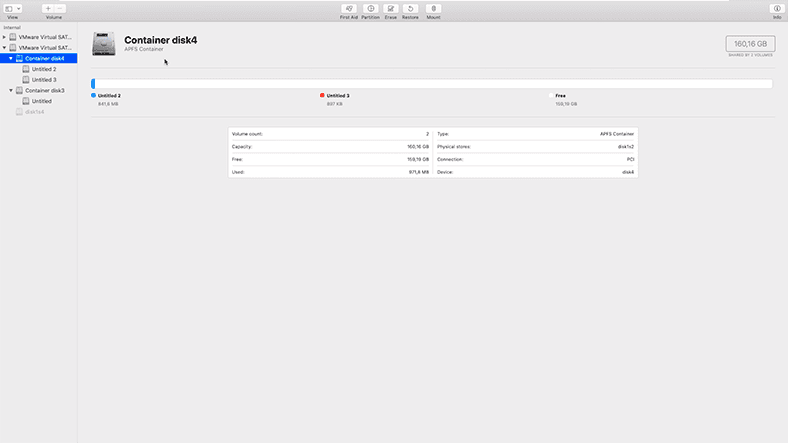788x443 pixels.
Task: Click Container disk3 sidebar icon
Action: (20, 90)
